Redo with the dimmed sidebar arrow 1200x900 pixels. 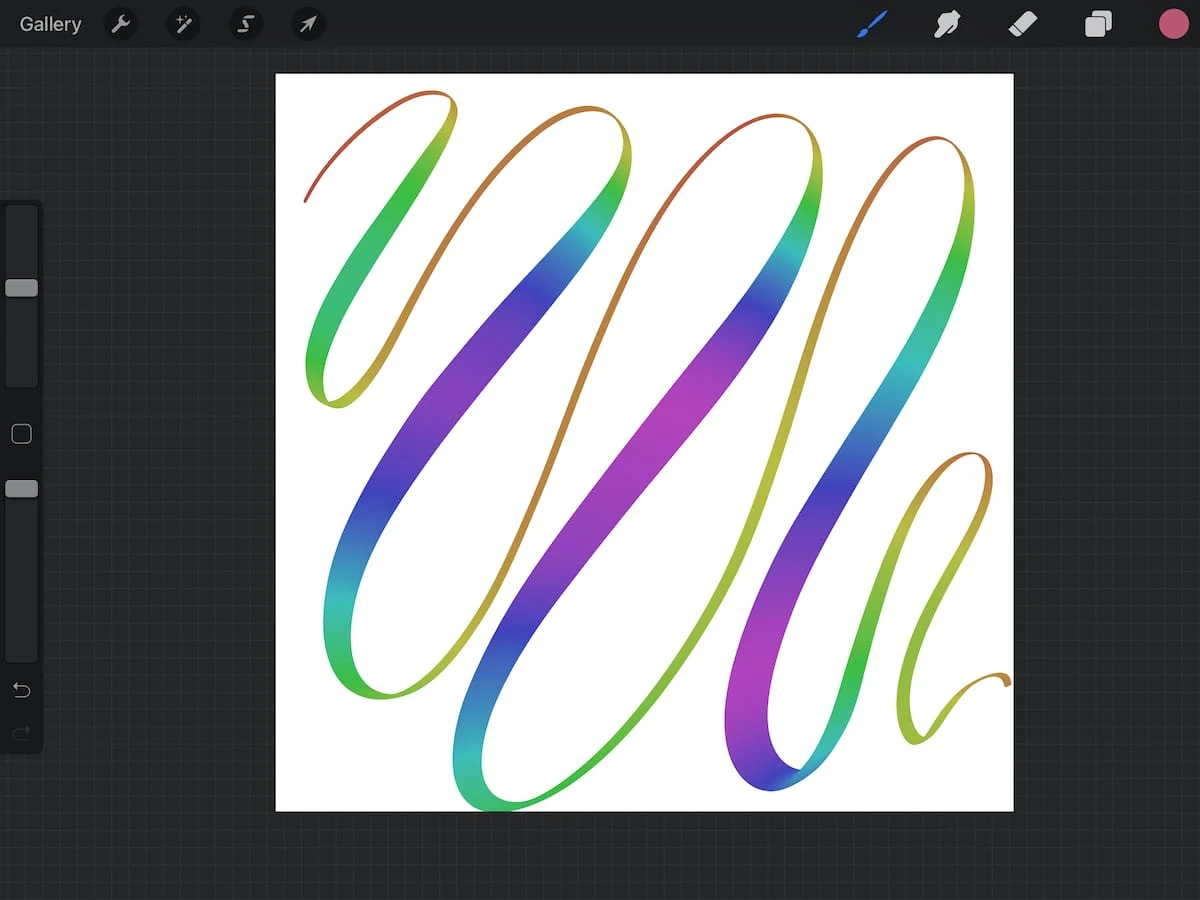(21, 734)
